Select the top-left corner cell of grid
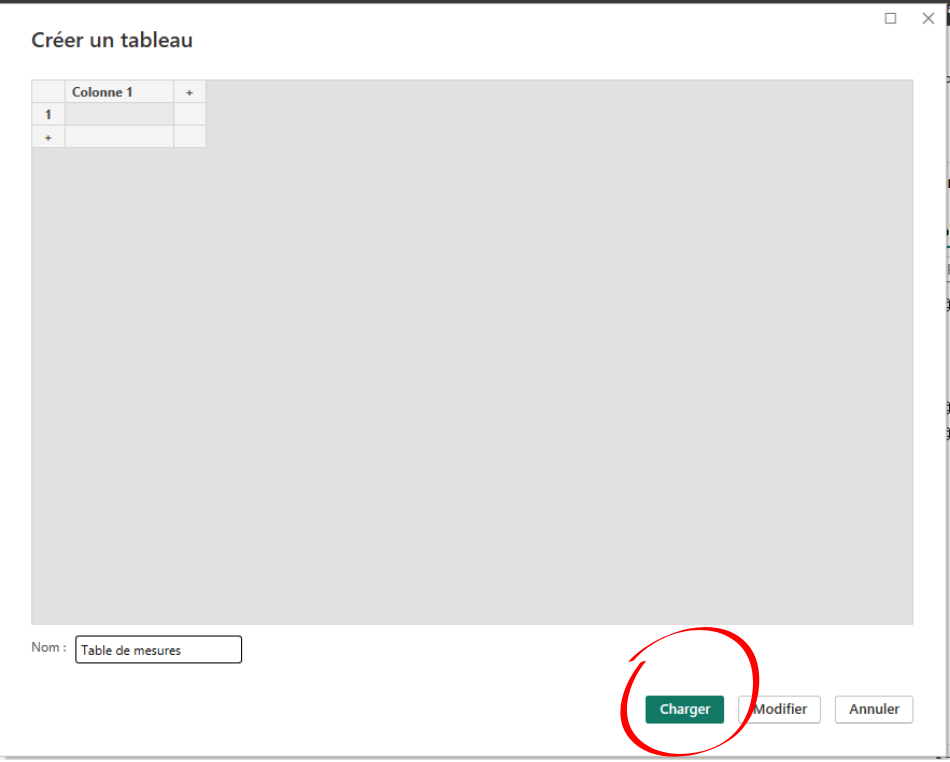 48,92
